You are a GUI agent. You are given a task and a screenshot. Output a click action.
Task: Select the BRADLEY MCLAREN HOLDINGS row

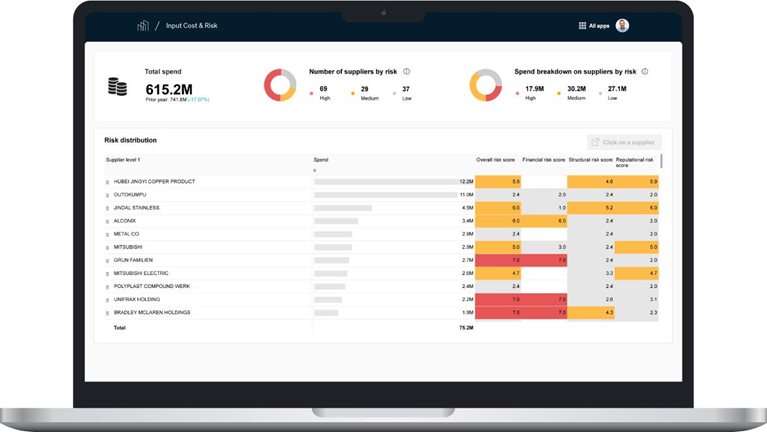152,312
